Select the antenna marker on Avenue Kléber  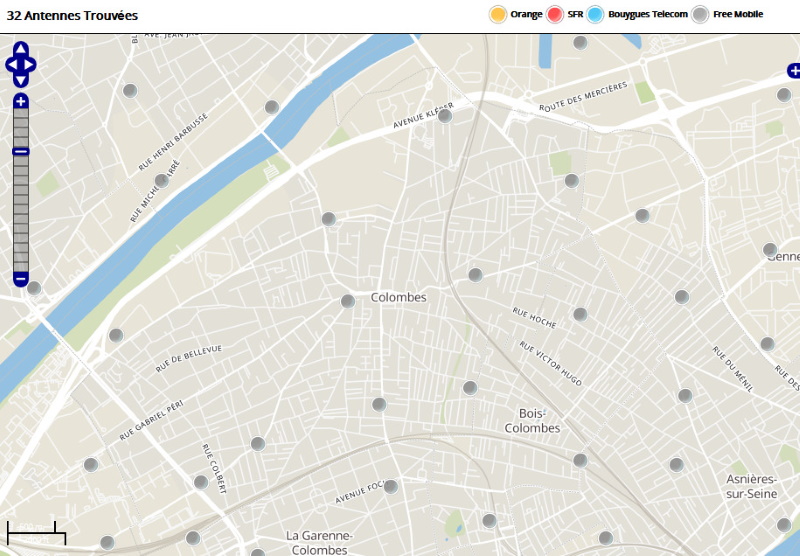445,116
